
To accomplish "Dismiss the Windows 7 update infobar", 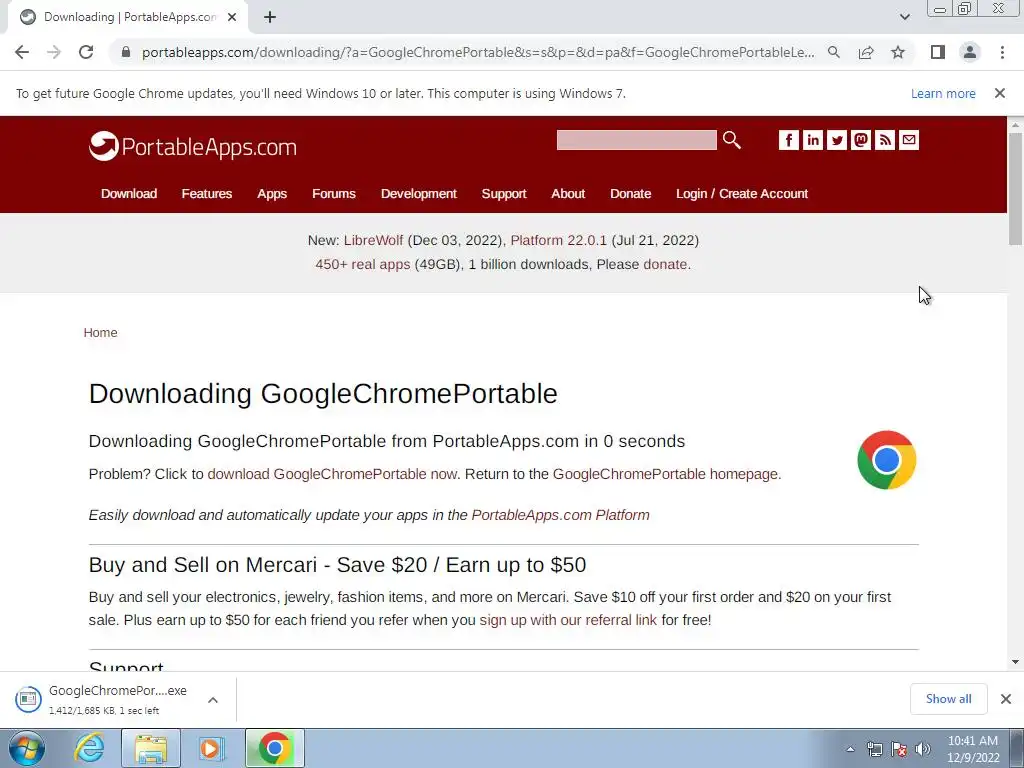I will tap(1000, 93).
